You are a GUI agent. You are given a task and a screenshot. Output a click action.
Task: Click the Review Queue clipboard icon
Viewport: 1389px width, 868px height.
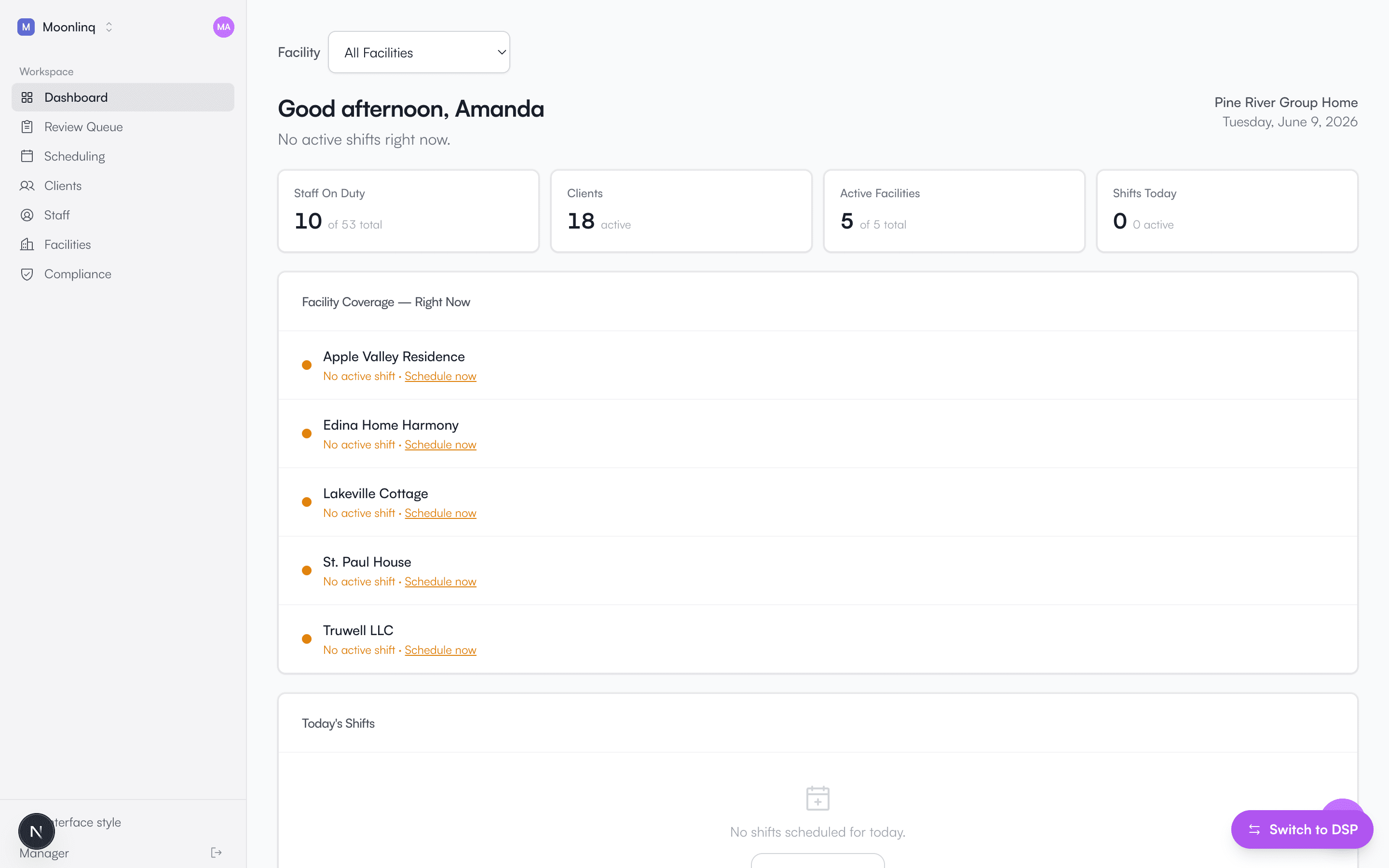click(27, 127)
